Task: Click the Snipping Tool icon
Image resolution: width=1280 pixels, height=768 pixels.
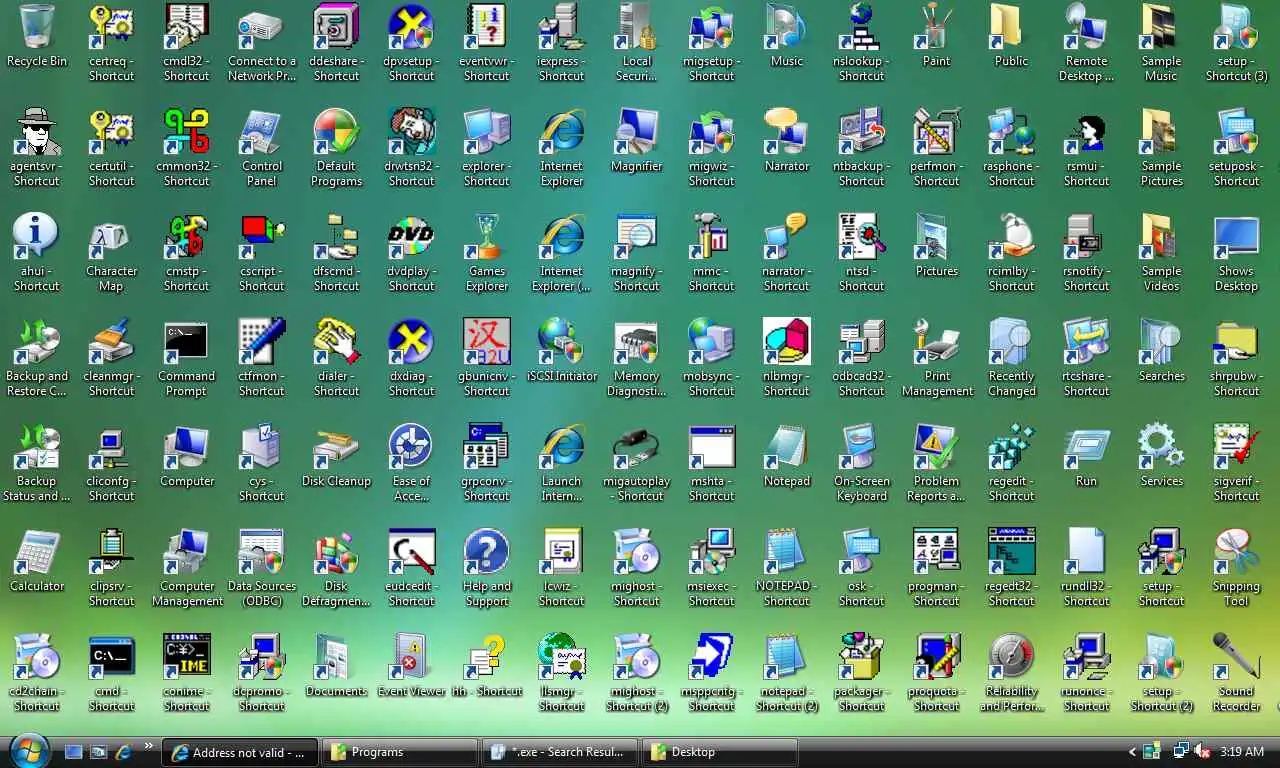Action: click(1237, 552)
